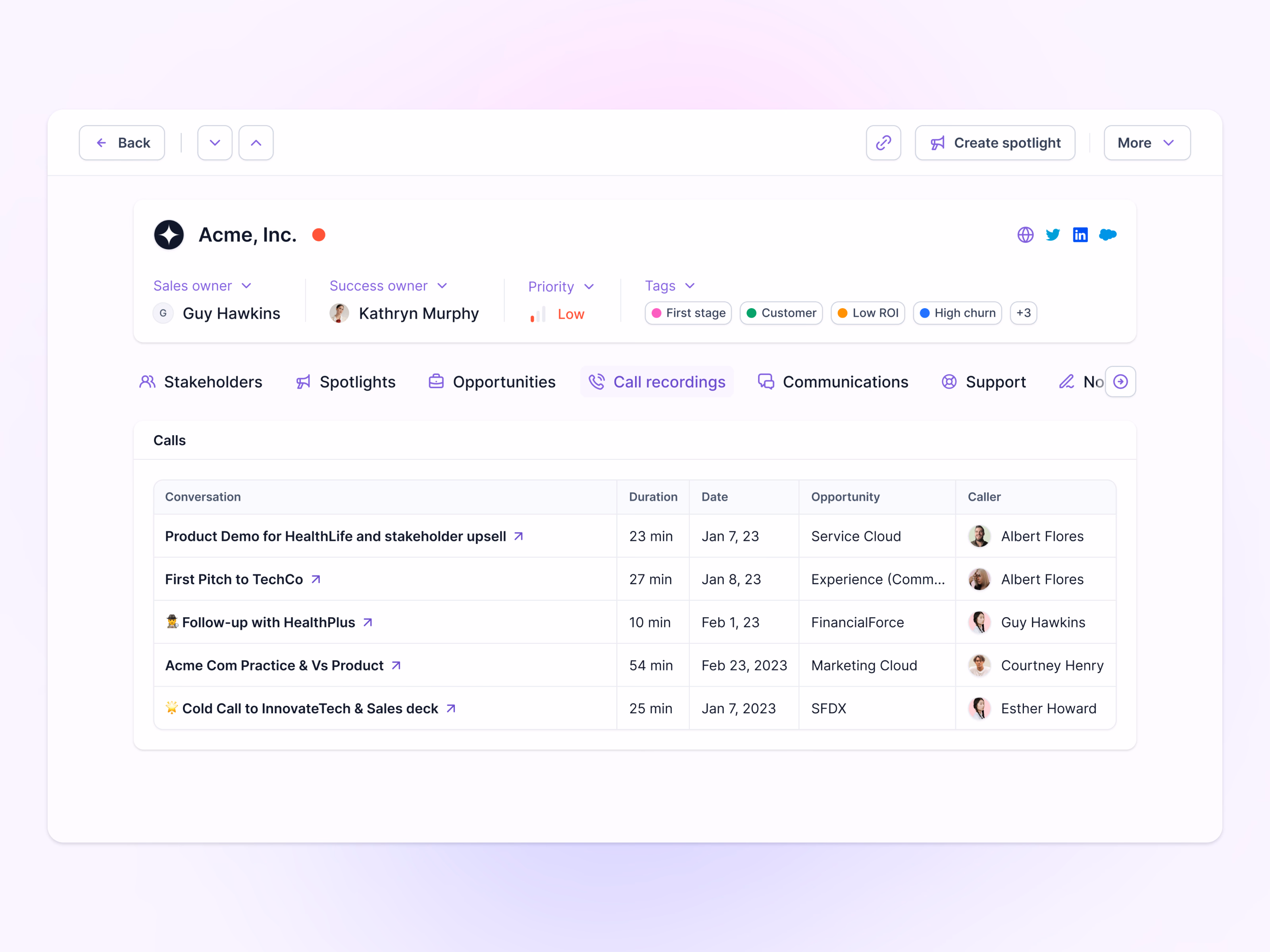Go to next record with down chevron
The image size is (1270, 952).
(x=215, y=143)
